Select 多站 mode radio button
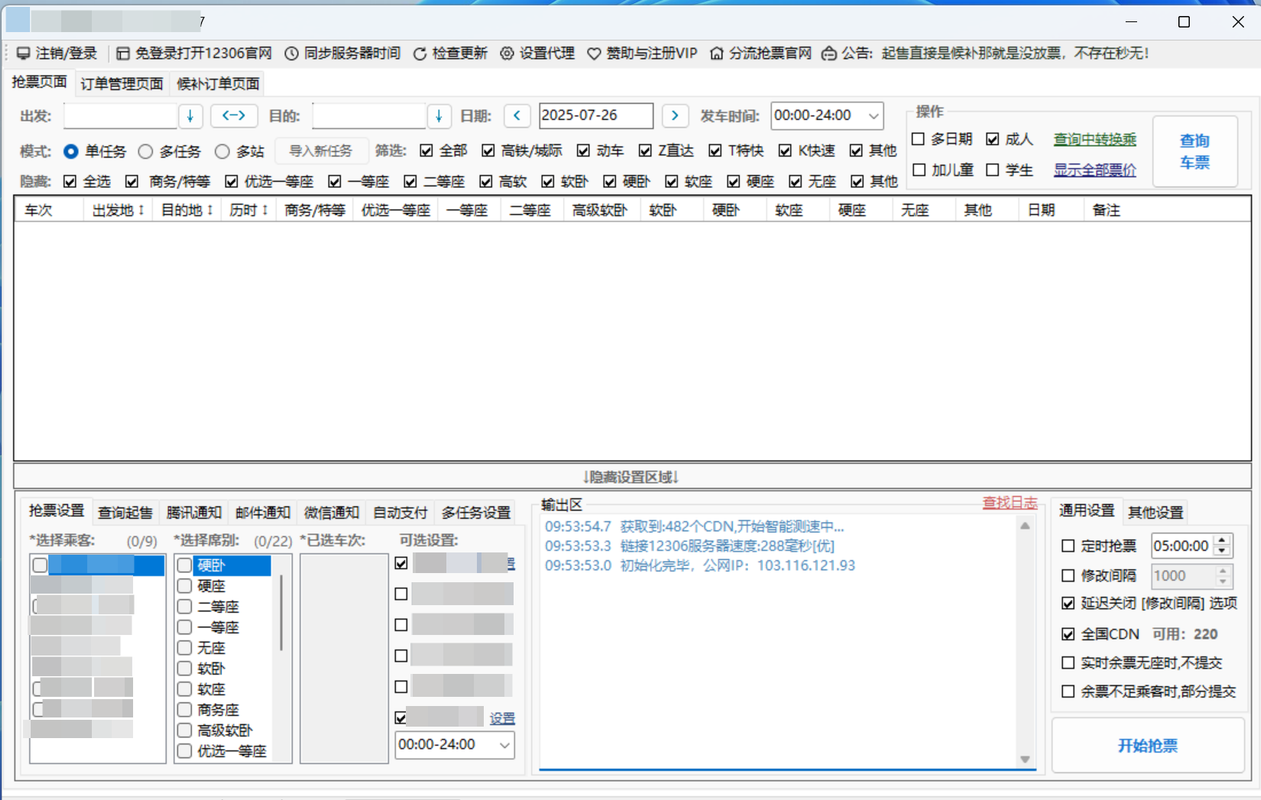This screenshot has height=800, width=1261. pos(223,151)
